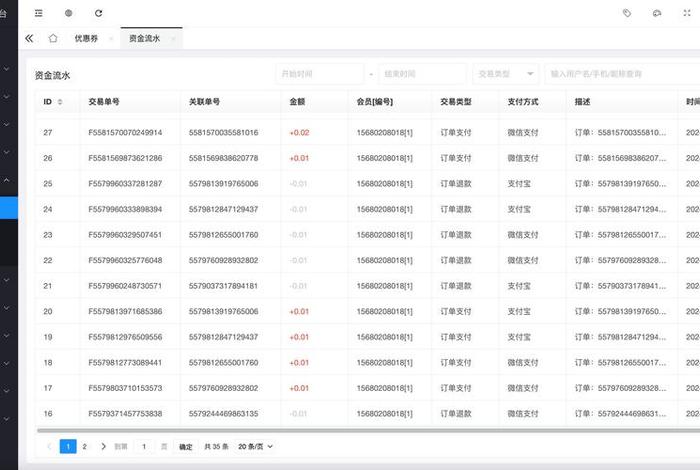Click the +0.02 amount in row 27
Image resolution: width=700 pixels, height=470 pixels.
click(299, 133)
